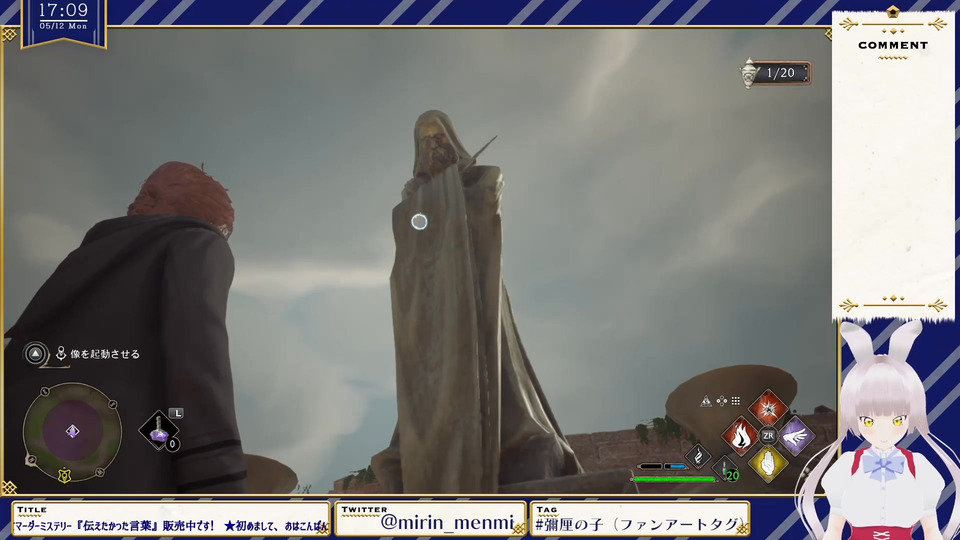This screenshot has height=540, width=960.
Task: Click the purple potion tool slot
Action: (x=159, y=430)
